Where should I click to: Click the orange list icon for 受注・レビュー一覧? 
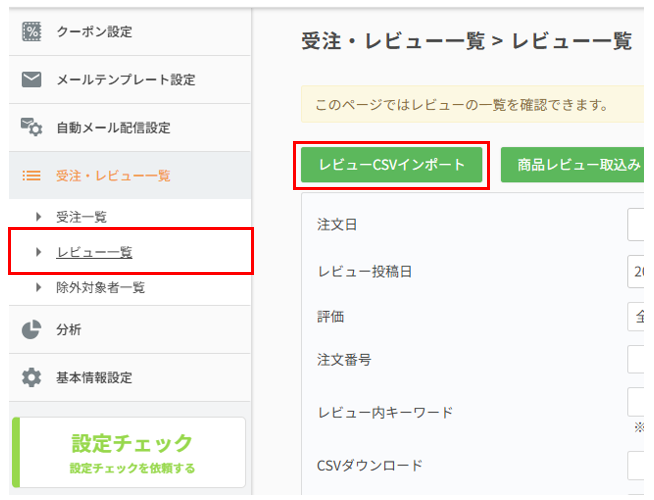[x=31, y=176]
